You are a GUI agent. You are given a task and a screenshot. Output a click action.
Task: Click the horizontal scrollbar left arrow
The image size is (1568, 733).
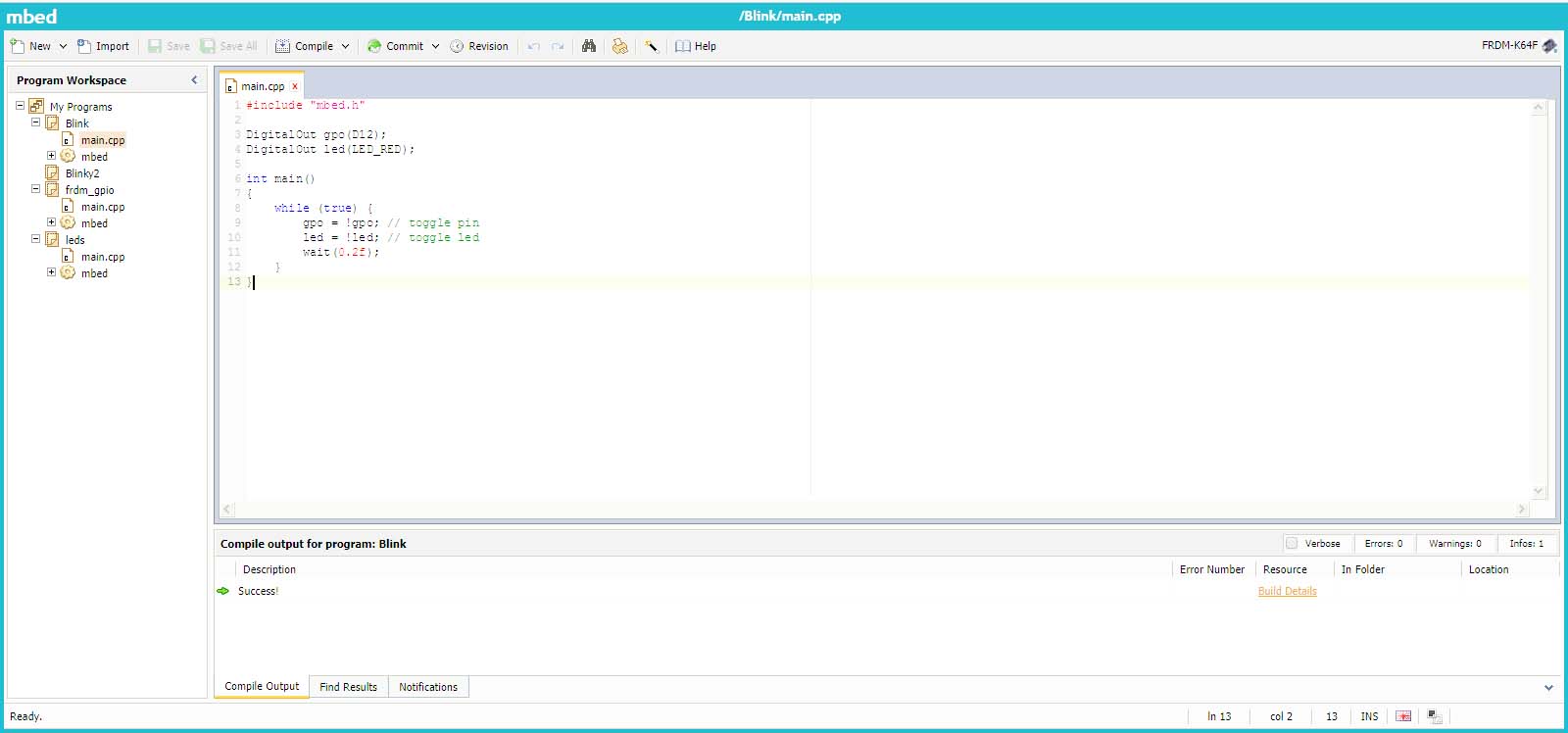[x=227, y=509]
